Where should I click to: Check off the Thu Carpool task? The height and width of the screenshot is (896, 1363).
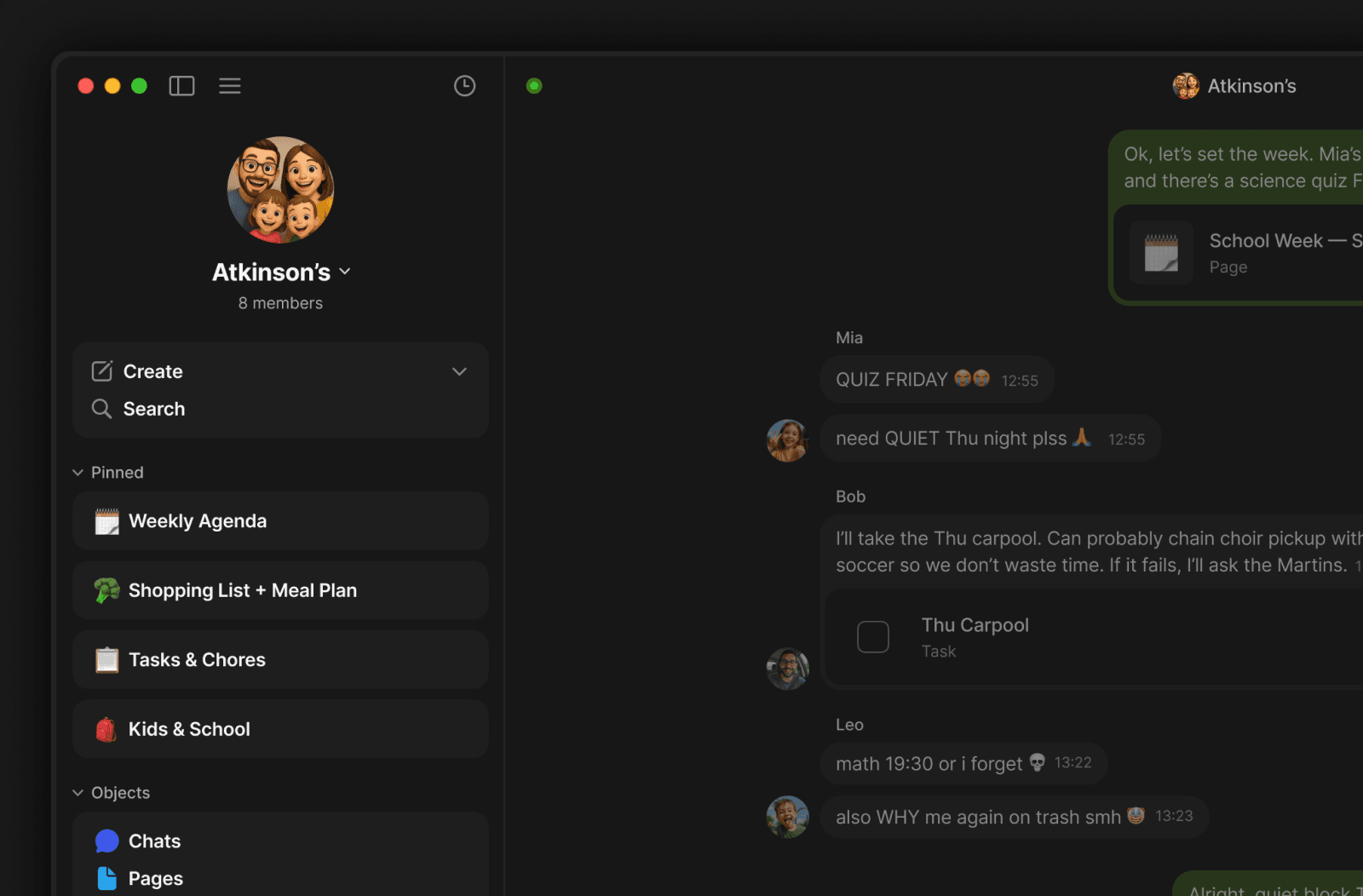[x=872, y=636]
